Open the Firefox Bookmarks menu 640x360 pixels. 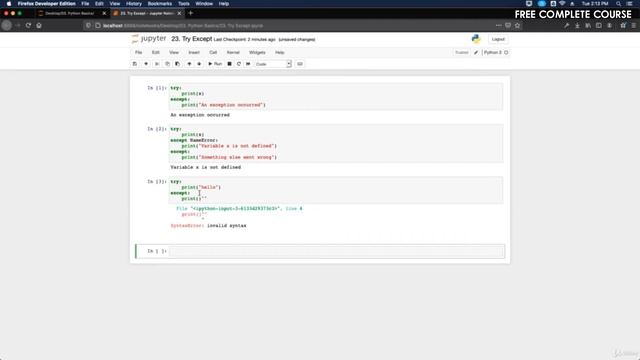click(x=160, y=4)
